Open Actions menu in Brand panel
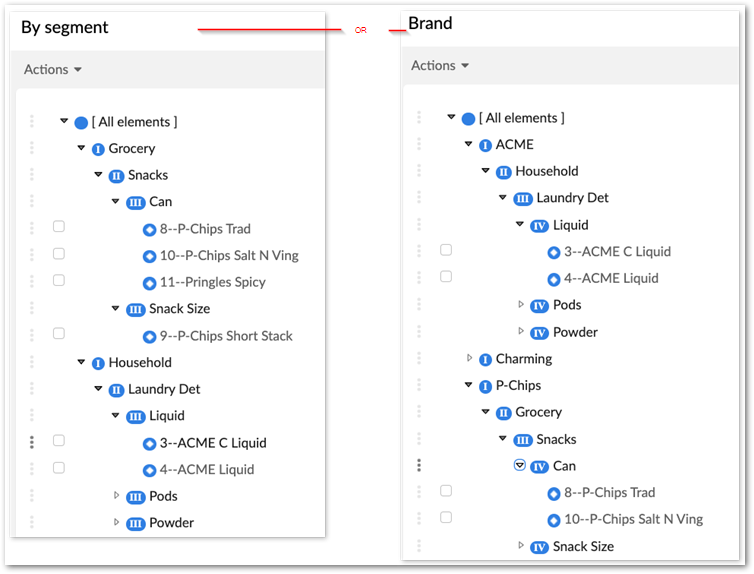The image size is (754, 574). point(440,65)
